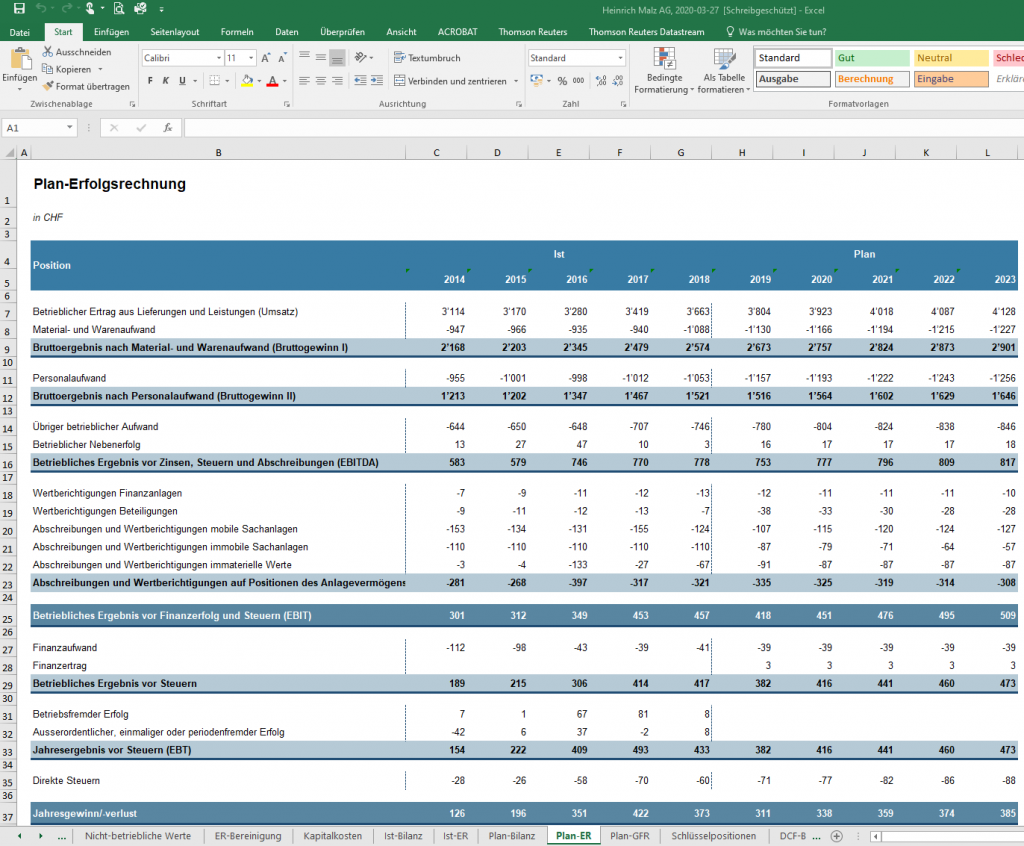
Task: Open the Kapitalkosten sheet tab
Action: coord(332,836)
